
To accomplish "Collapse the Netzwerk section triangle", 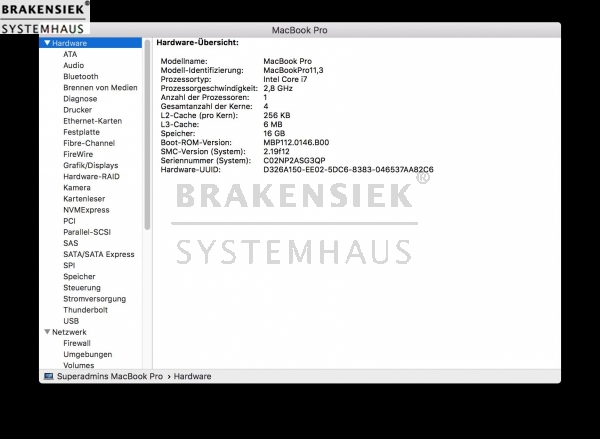I will [47, 331].
